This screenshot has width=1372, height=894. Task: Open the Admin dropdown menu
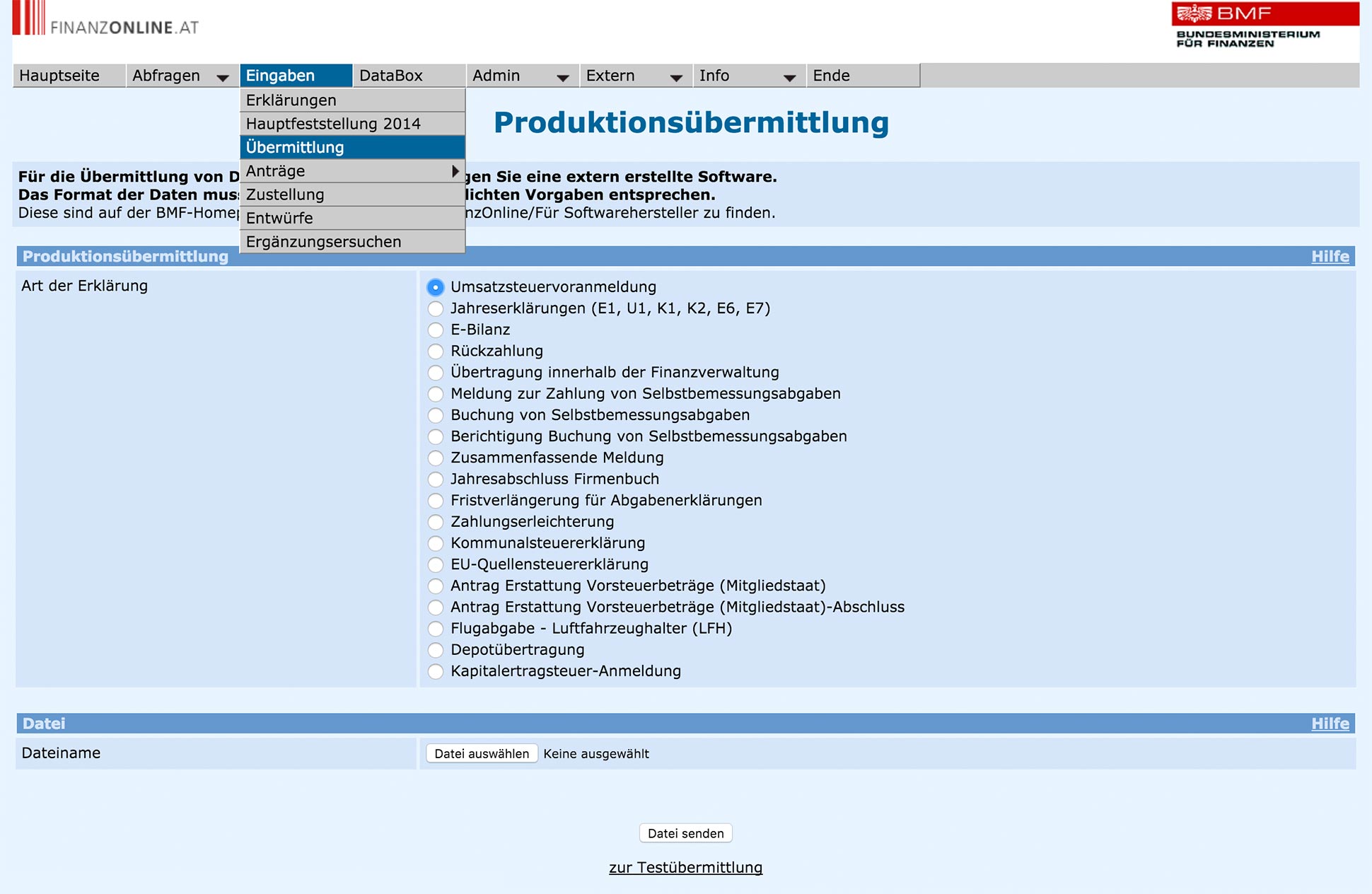coord(523,76)
